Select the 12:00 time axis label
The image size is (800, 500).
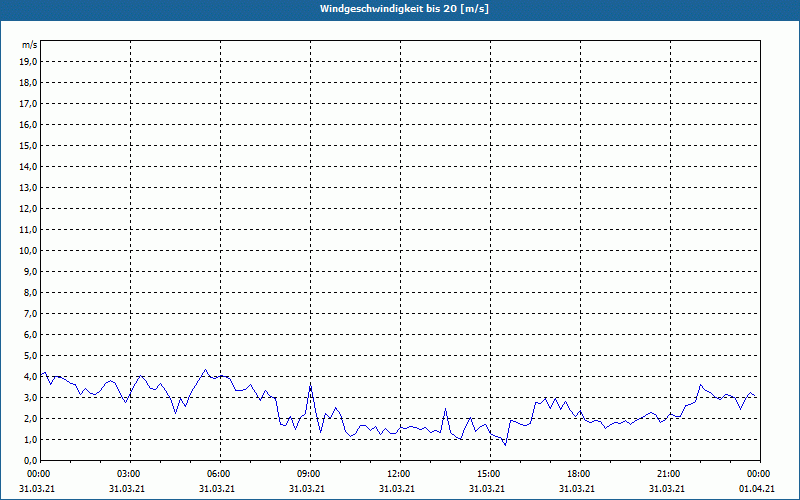point(399,473)
